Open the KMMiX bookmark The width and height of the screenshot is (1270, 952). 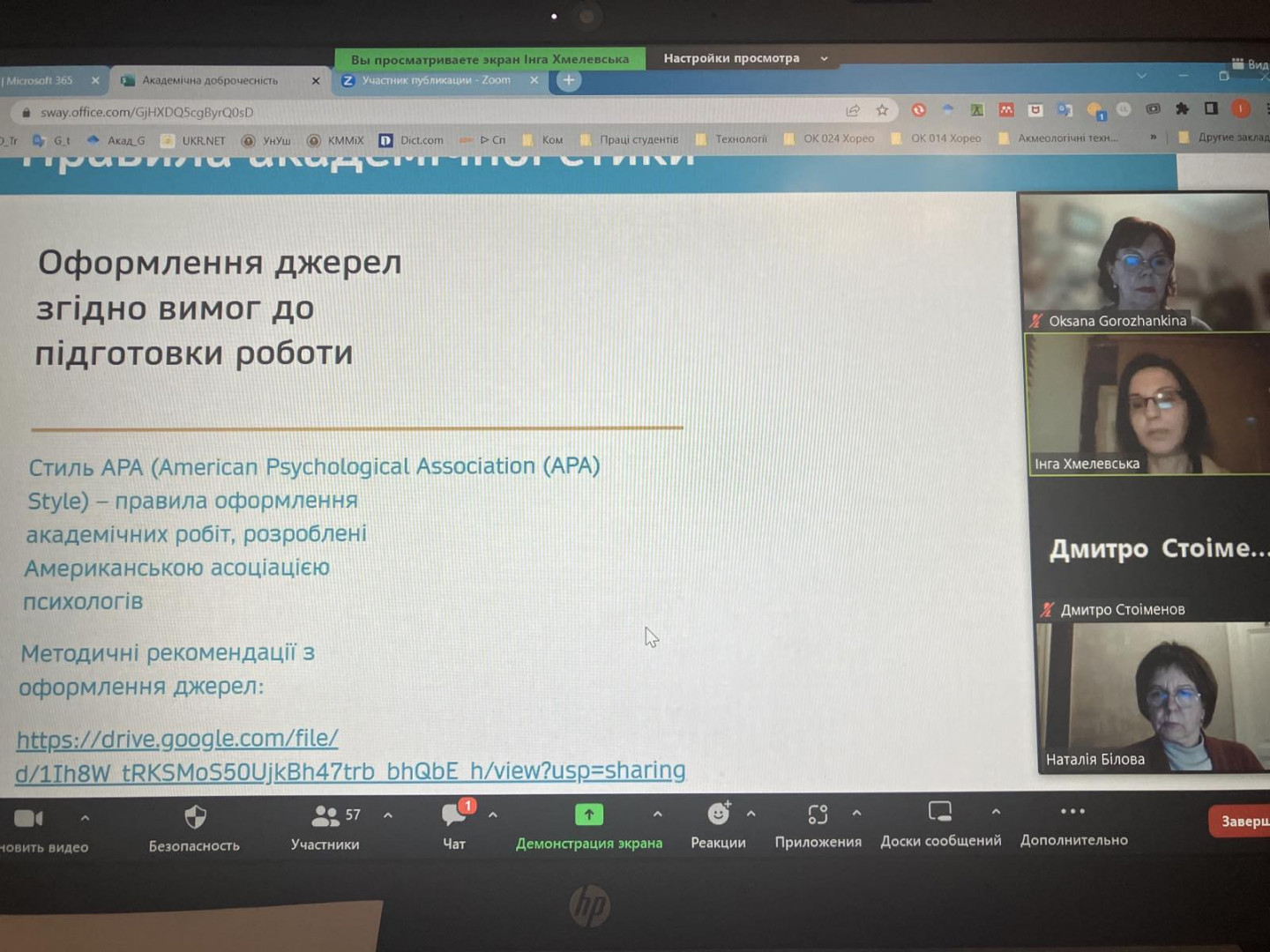(x=336, y=140)
